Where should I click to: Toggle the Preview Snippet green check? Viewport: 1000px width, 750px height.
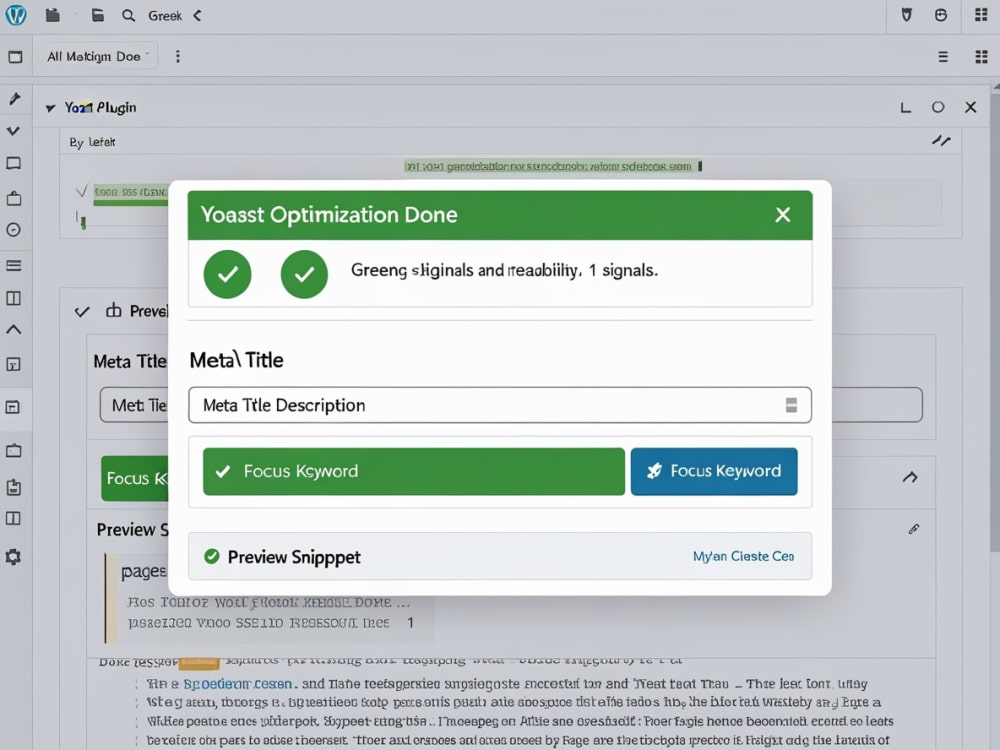(x=212, y=556)
